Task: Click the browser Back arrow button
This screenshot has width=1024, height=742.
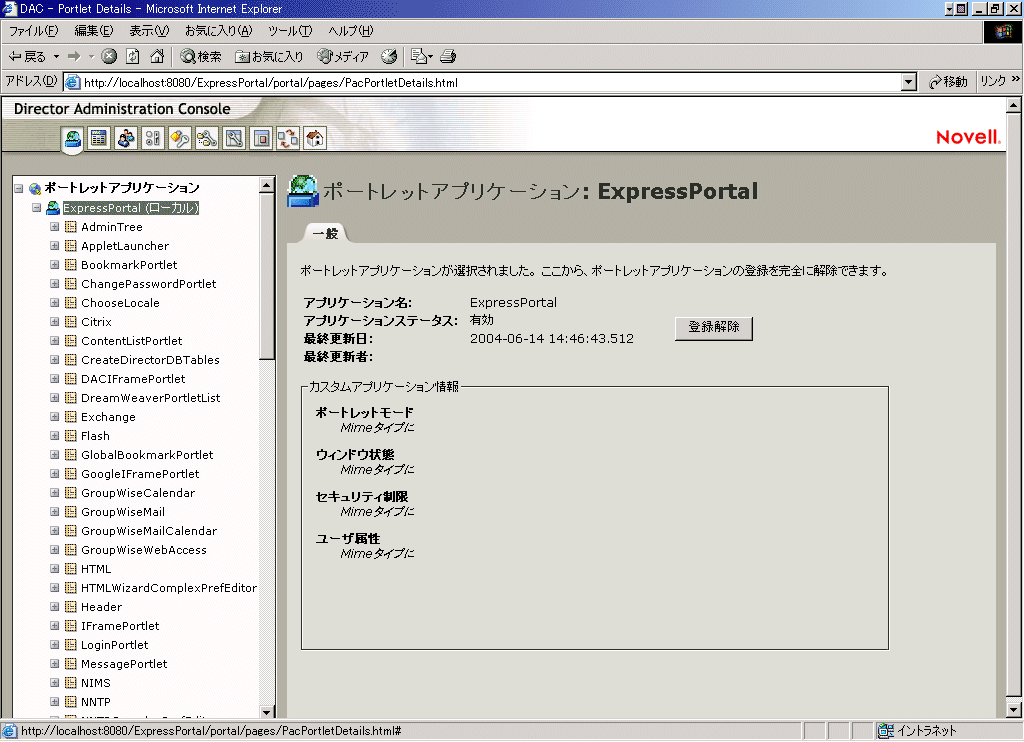Action: (x=27, y=57)
